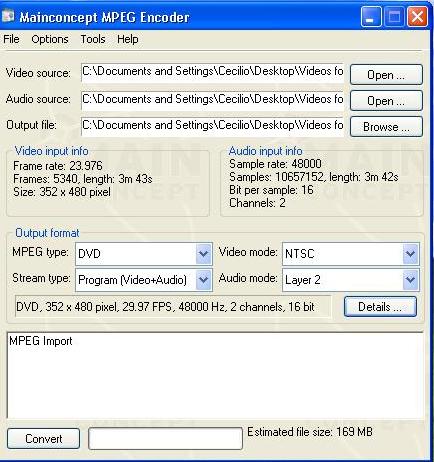Expand the Stream type dropdown arrow
The image size is (434, 462).
pos(203,280)
